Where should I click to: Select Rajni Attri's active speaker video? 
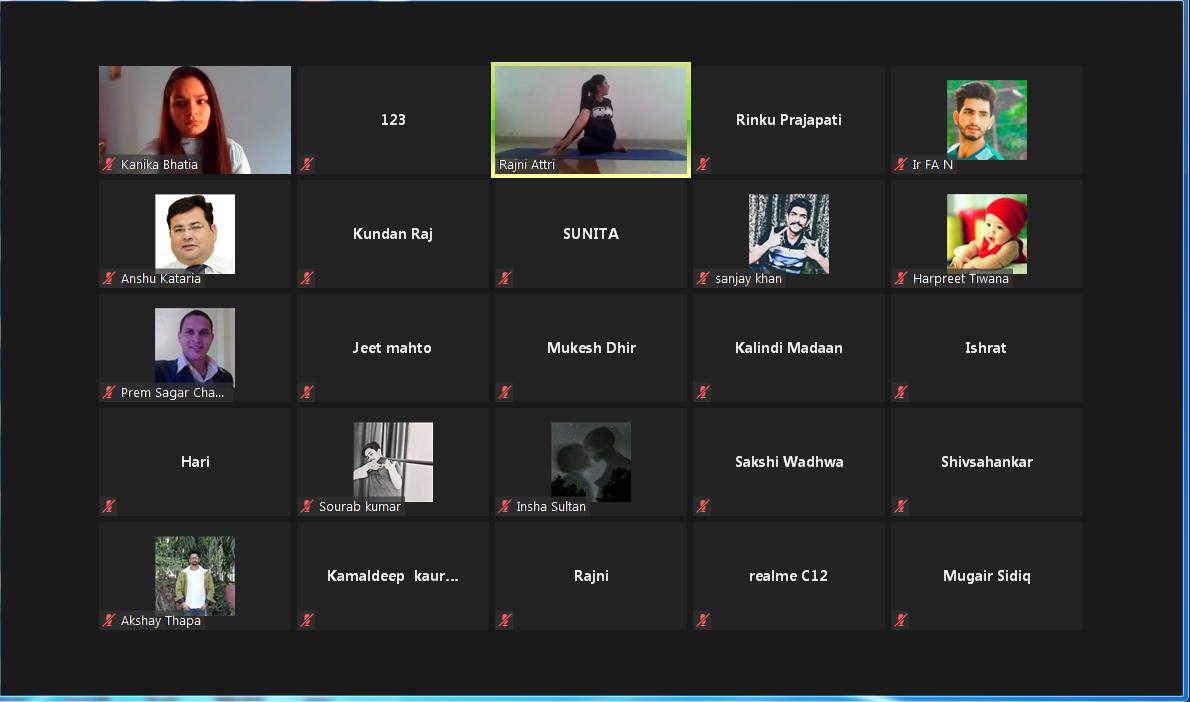pyautogui.click(x=590, y=120)
